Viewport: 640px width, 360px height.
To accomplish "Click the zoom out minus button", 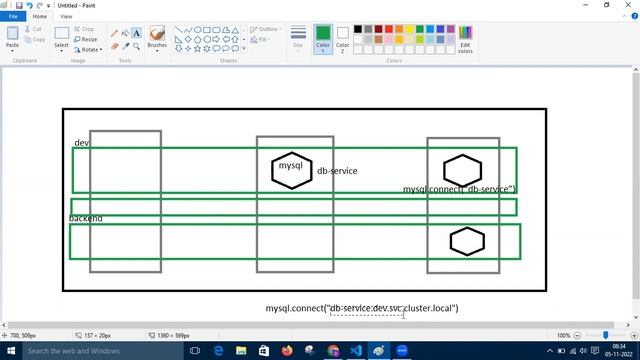I will coord(577,335).
